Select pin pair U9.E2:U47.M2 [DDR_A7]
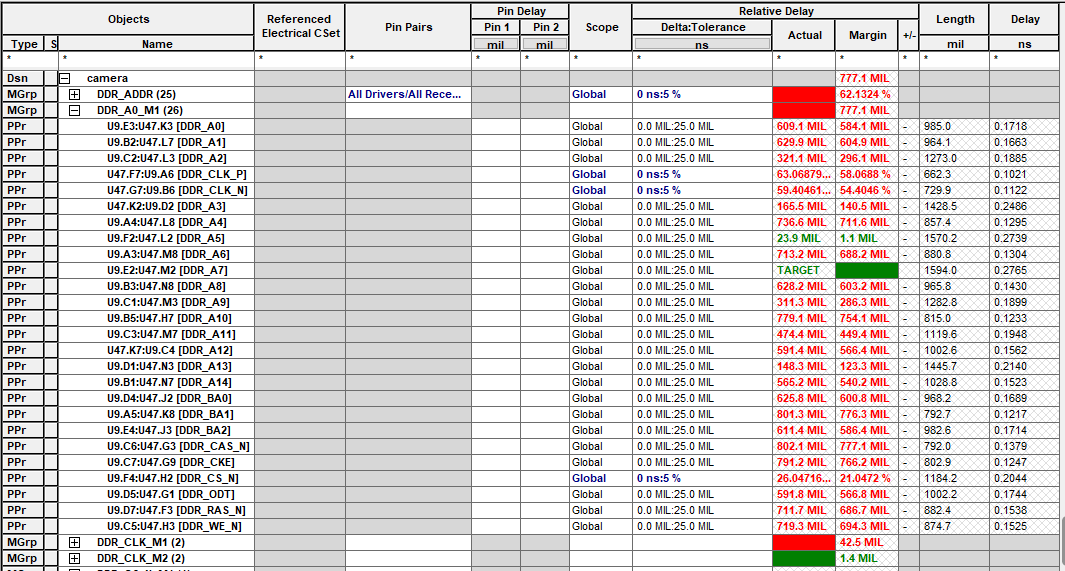Viewport: 1065px width, 571px height. [x=167, y=270]
